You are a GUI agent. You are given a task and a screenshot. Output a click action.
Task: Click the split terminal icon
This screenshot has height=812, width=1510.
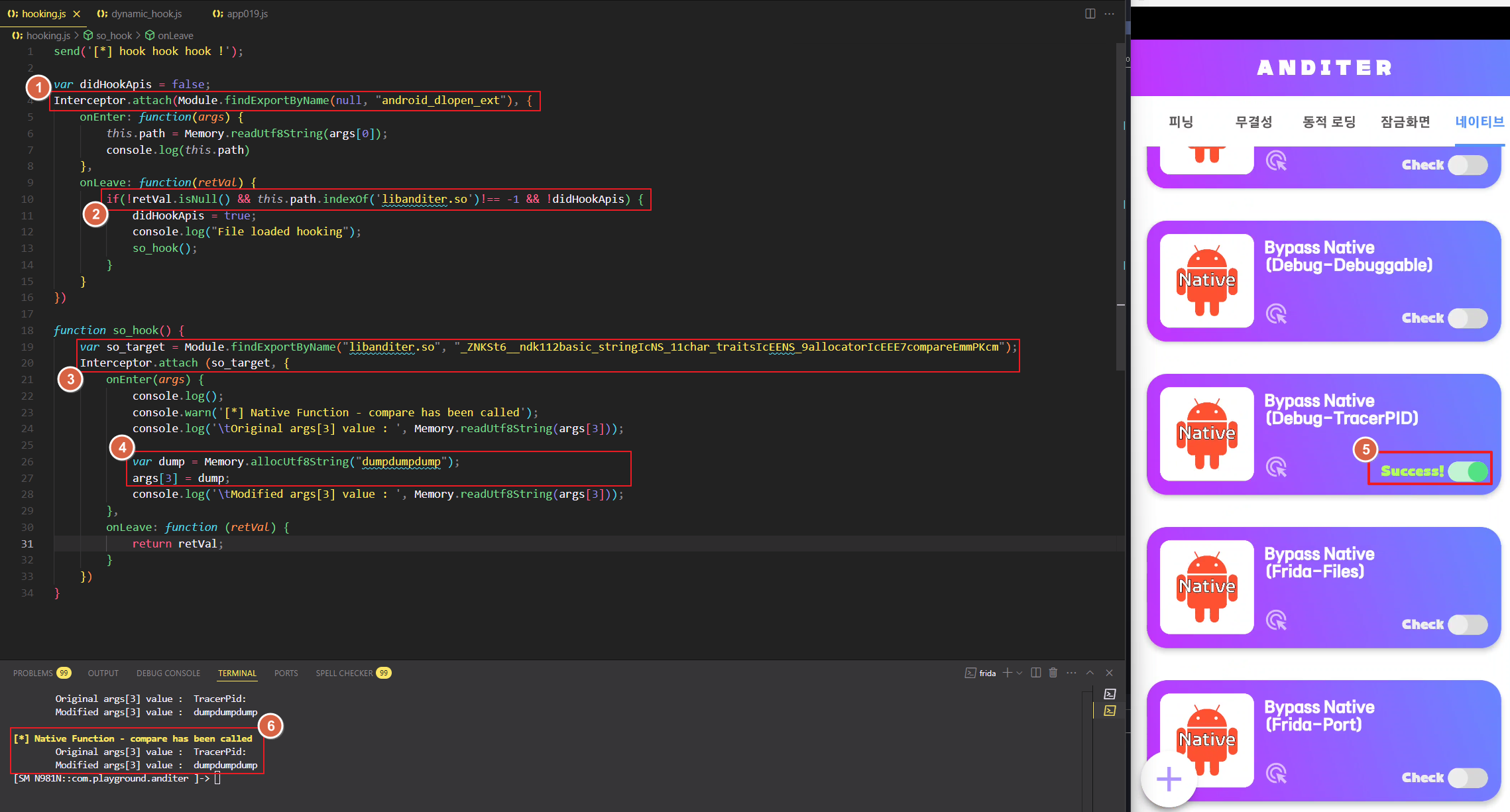(1036, 673)
